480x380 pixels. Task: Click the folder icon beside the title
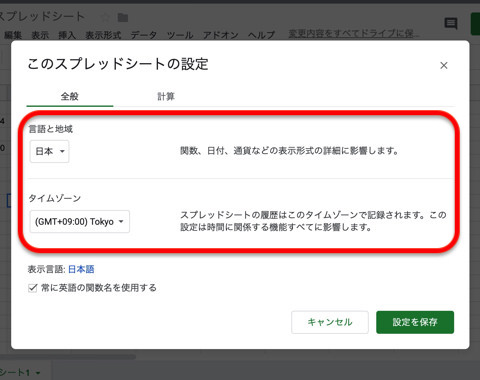coord(123,17)
